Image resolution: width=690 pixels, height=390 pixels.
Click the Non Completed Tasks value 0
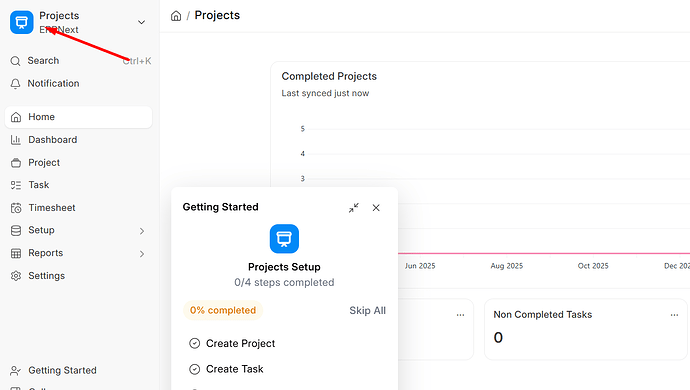[498, 338]
